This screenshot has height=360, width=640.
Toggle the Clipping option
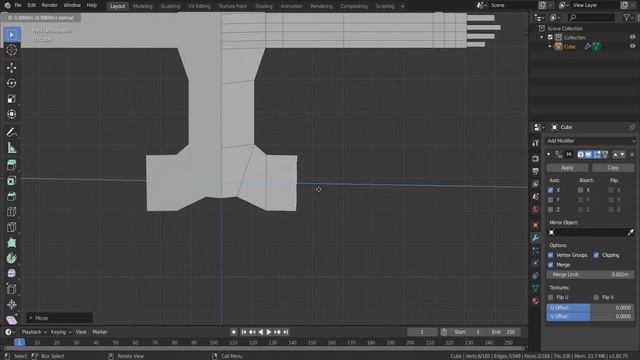point(596,255)
